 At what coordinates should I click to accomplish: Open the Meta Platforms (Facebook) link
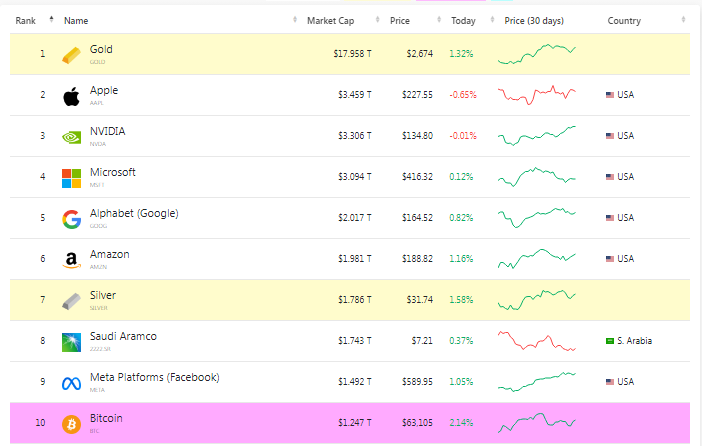(154, 377)
